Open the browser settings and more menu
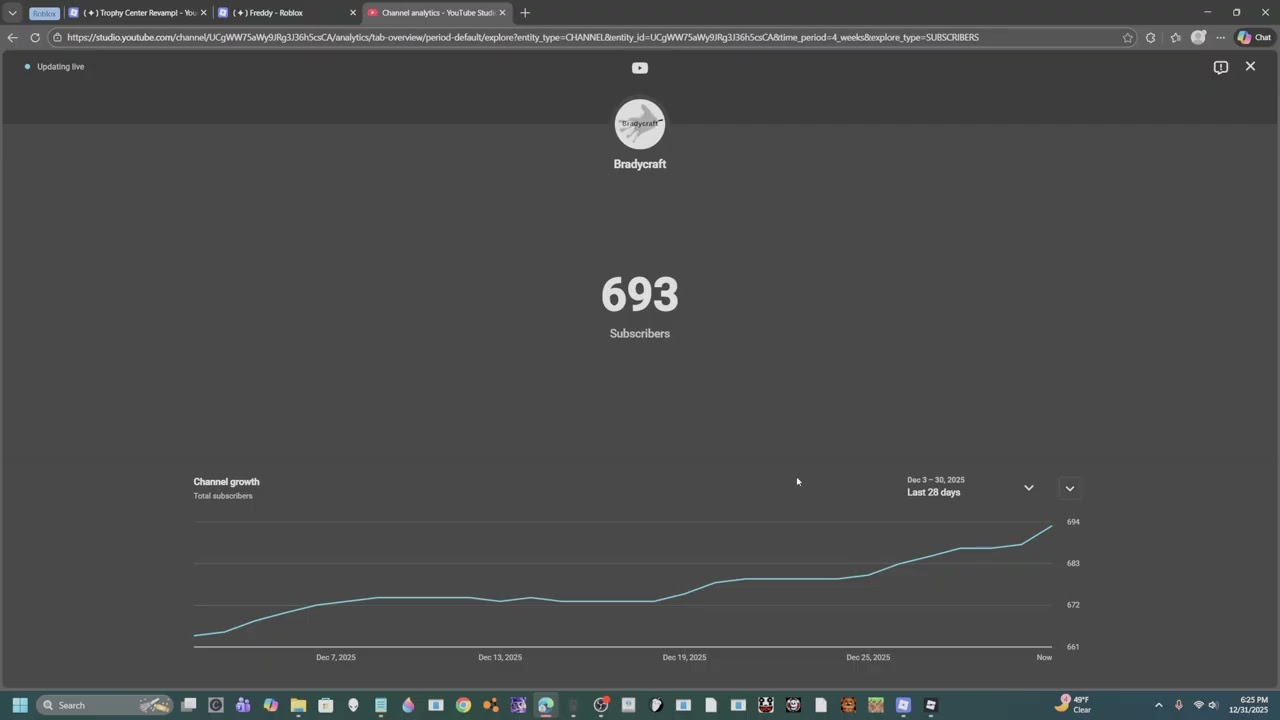Viewport: 1280px width, 720px height. (1221, 38)
